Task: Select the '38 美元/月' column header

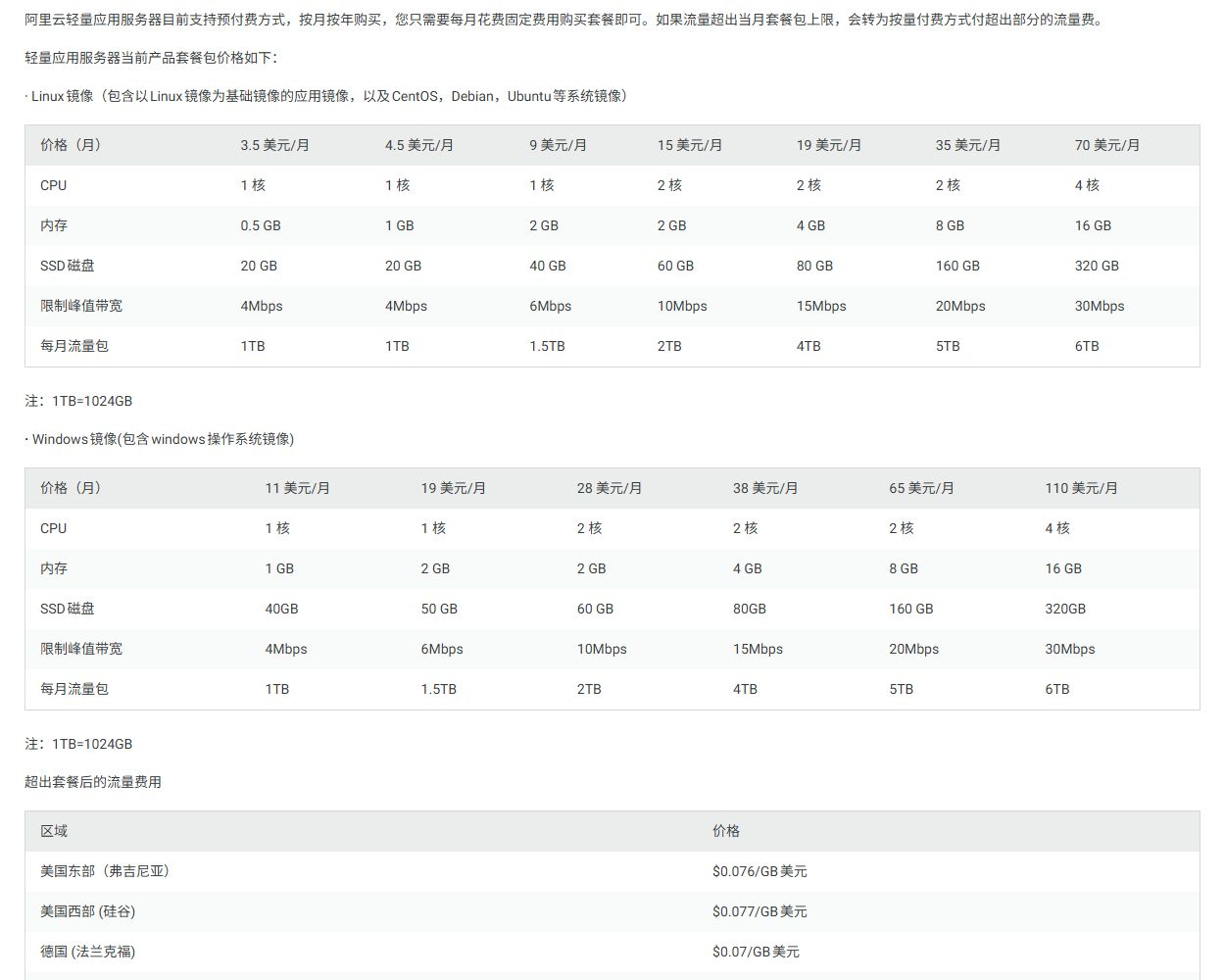Action: point(765,488)
